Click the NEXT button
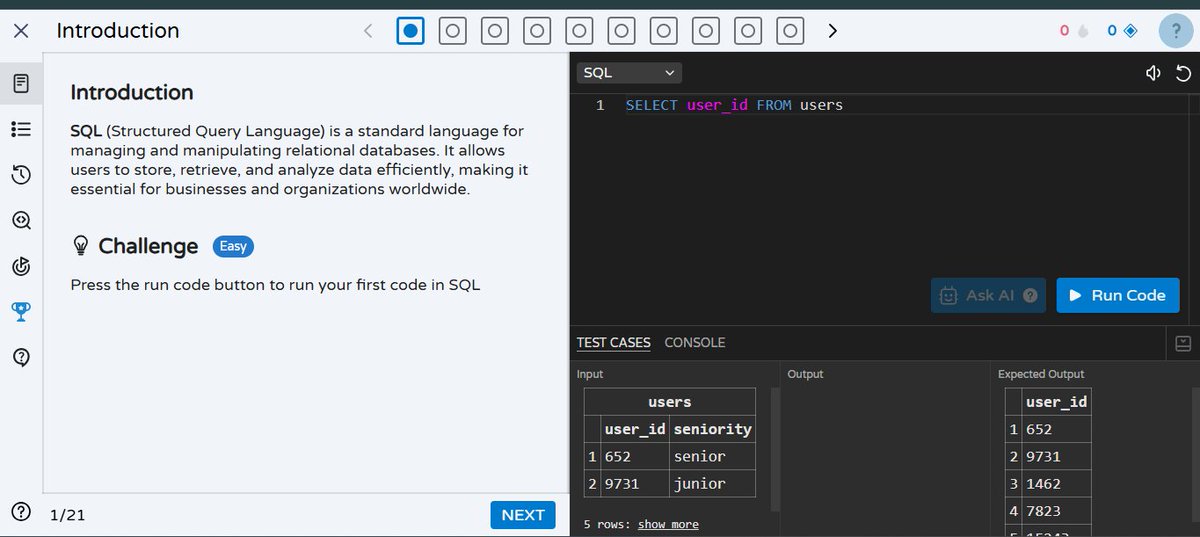 coord(523,515)
